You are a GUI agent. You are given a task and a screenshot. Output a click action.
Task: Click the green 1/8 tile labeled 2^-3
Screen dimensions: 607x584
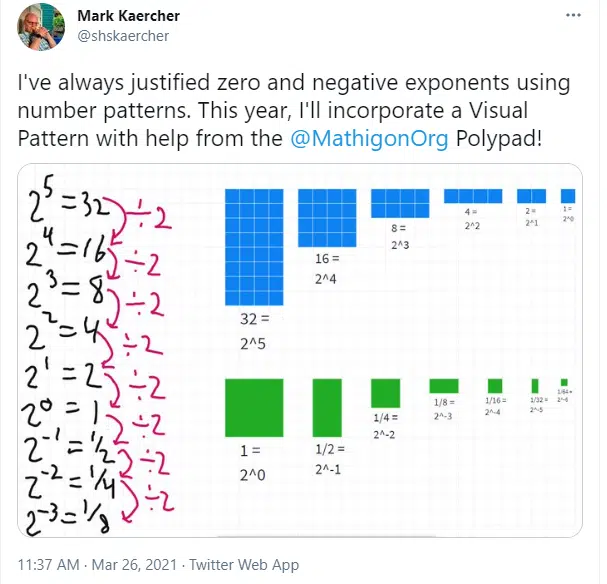[444, 386]
